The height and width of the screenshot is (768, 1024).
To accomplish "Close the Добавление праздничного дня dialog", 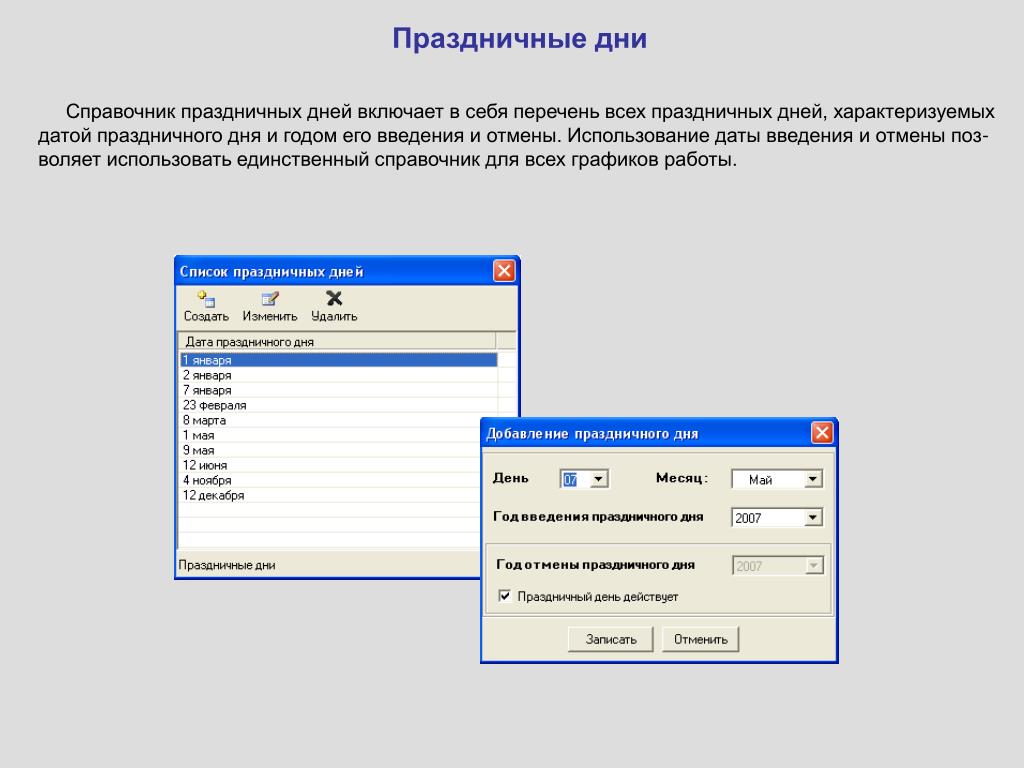I will pyautogui.click(x=822, y=432).
